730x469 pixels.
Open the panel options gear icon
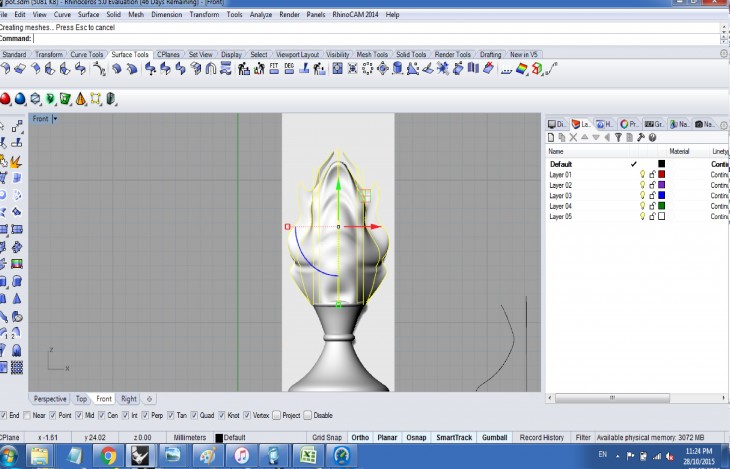(723, 124)
